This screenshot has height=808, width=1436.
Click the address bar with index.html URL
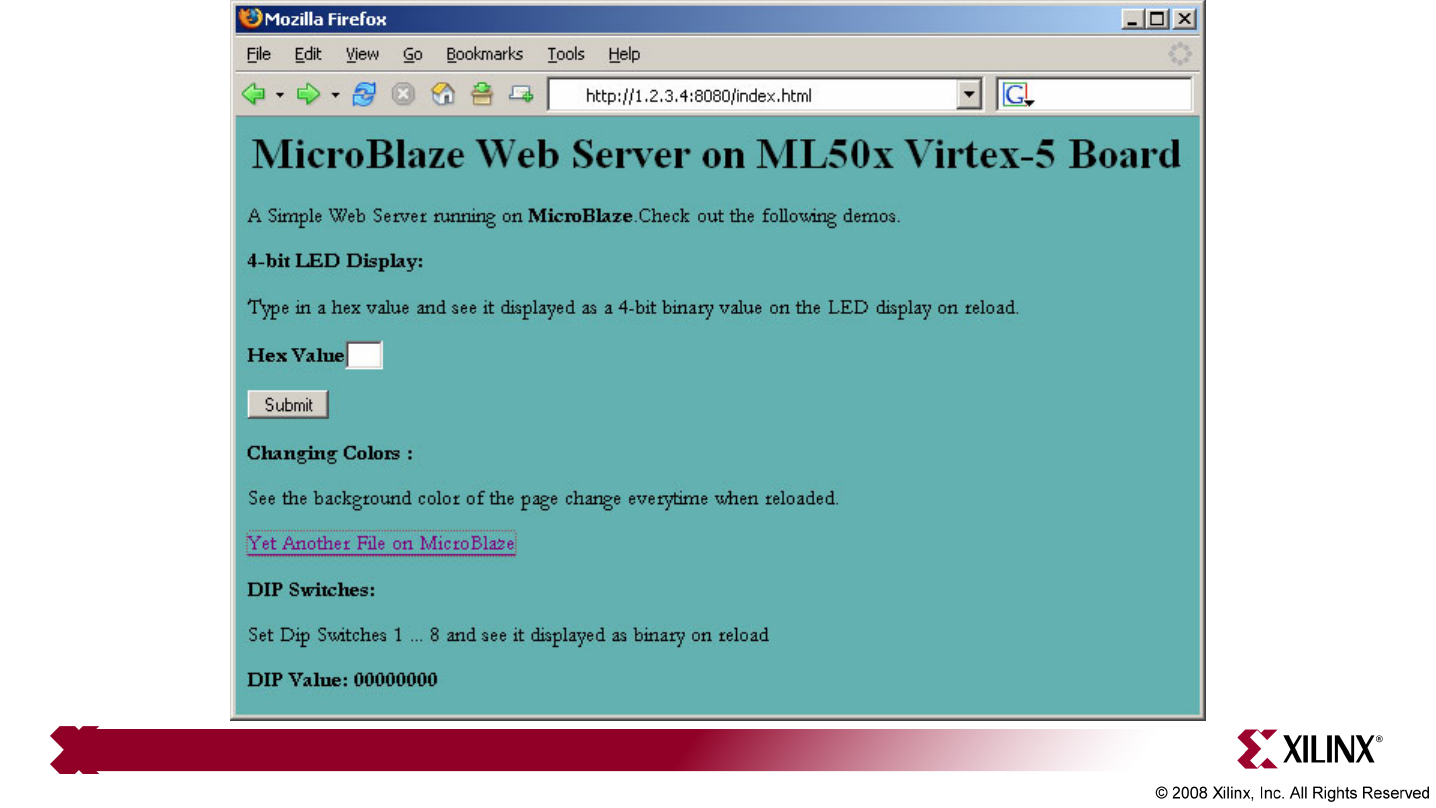(754, 96)
